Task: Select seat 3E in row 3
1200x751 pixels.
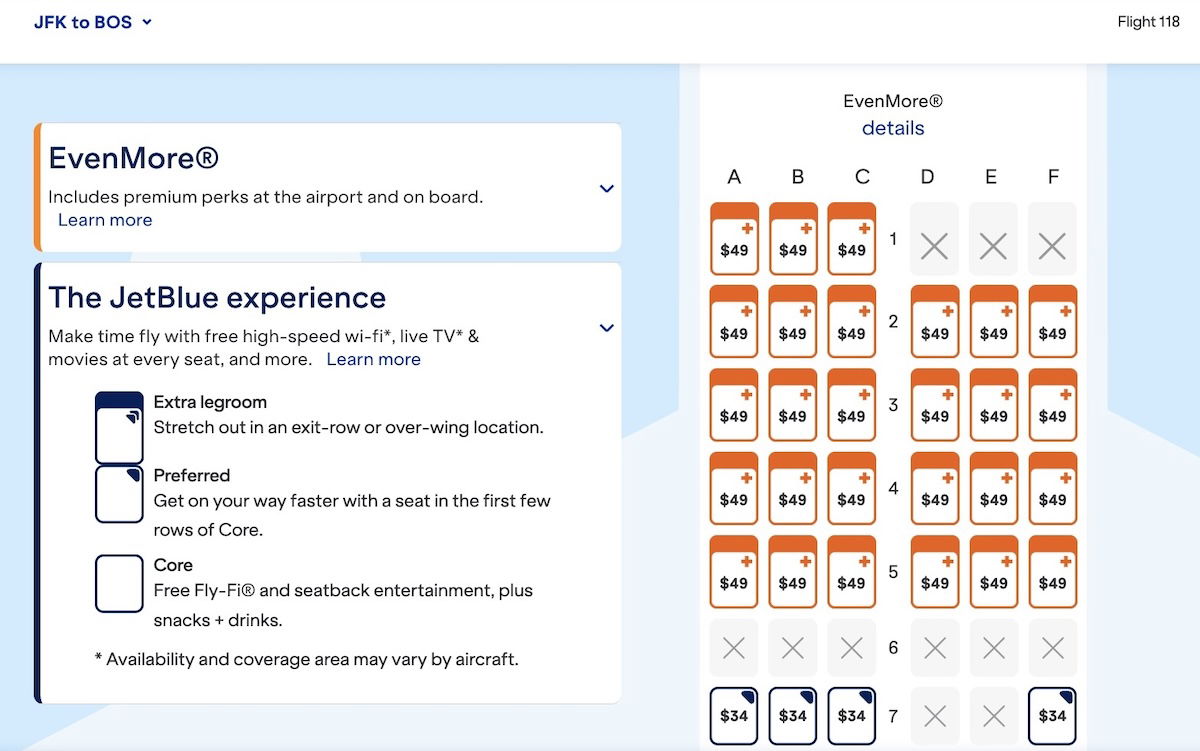Action: pos(993,405)
